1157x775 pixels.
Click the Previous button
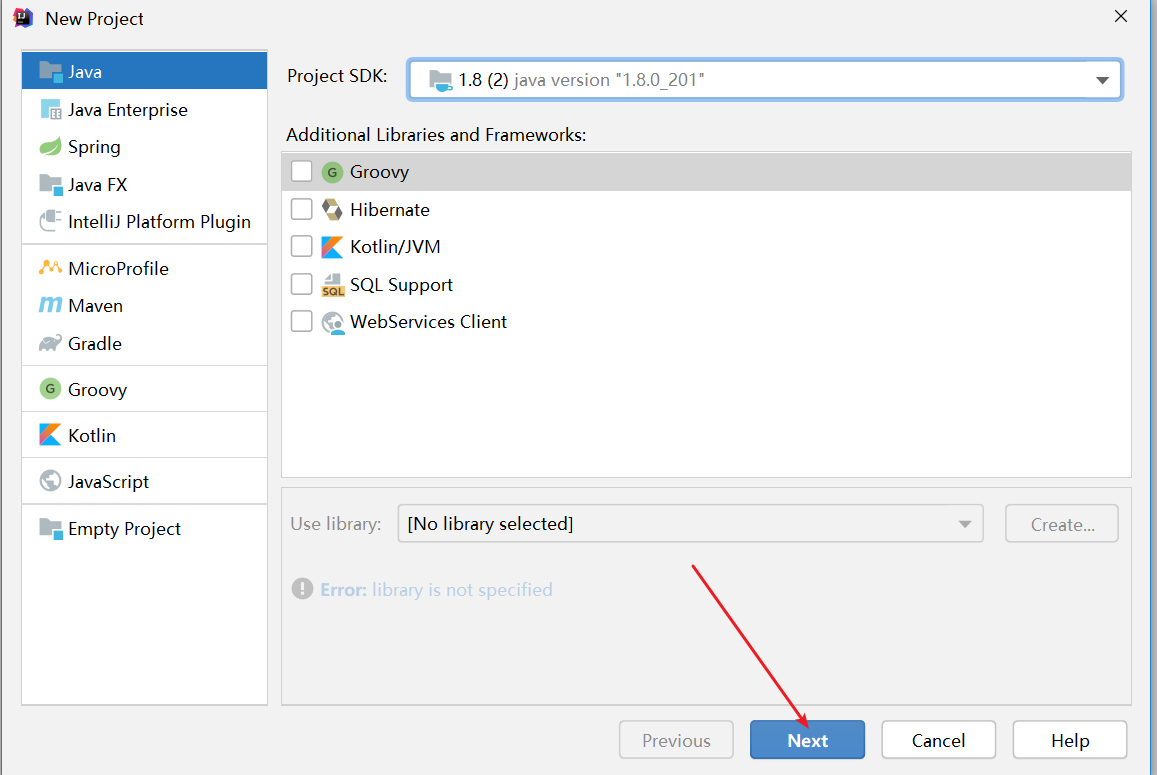tap(676, 740)
